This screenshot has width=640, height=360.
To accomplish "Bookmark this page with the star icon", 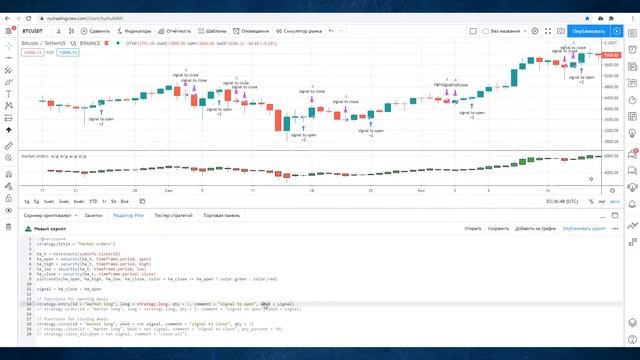I will (x=587, y=18).
